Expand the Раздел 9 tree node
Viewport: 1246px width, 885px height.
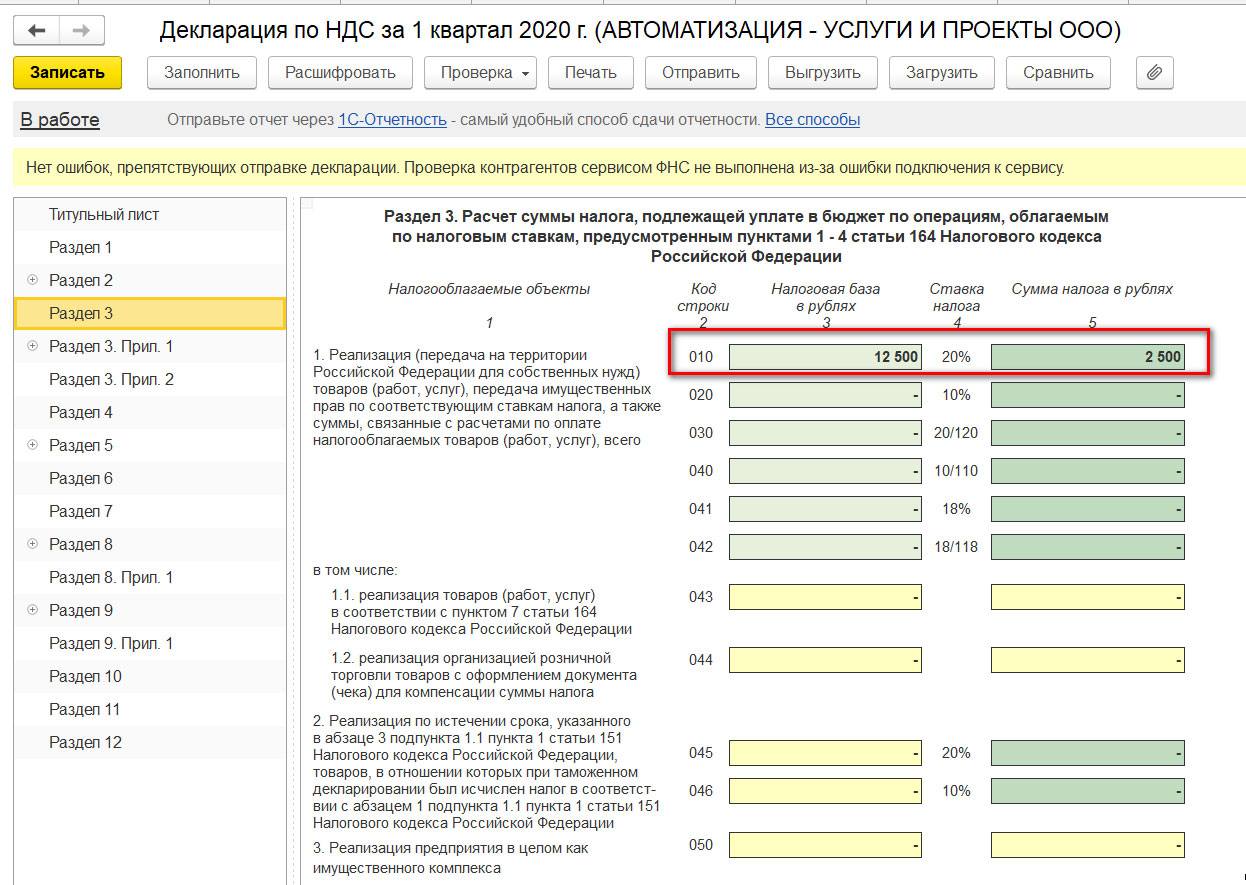[32, 610]
